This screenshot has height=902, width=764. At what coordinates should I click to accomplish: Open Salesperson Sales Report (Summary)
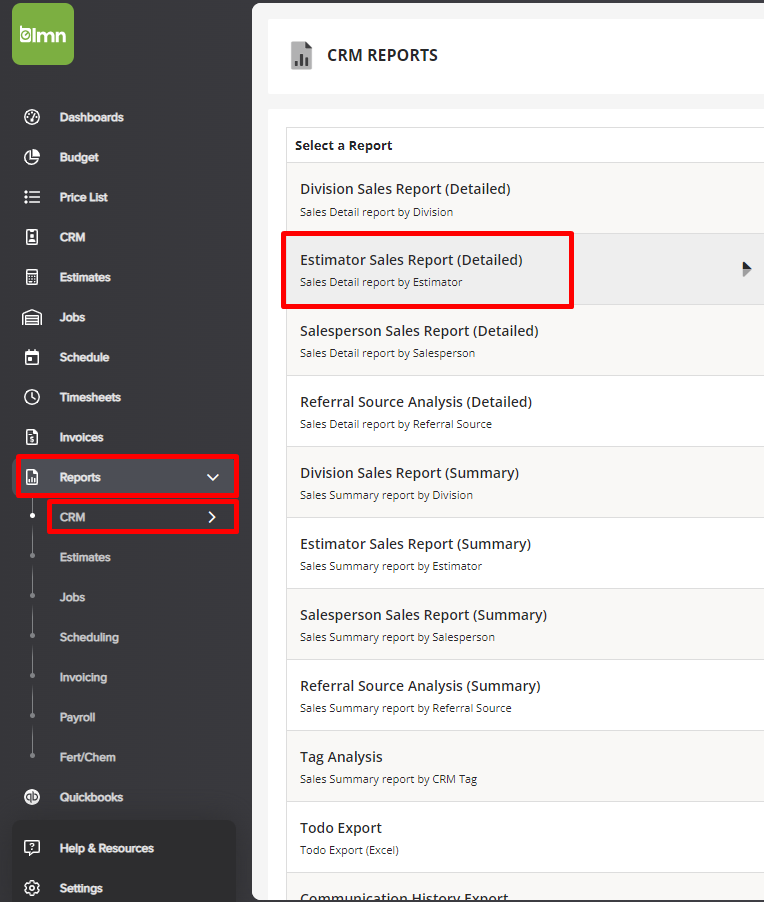pyautogui.click(x=525, y=624)
